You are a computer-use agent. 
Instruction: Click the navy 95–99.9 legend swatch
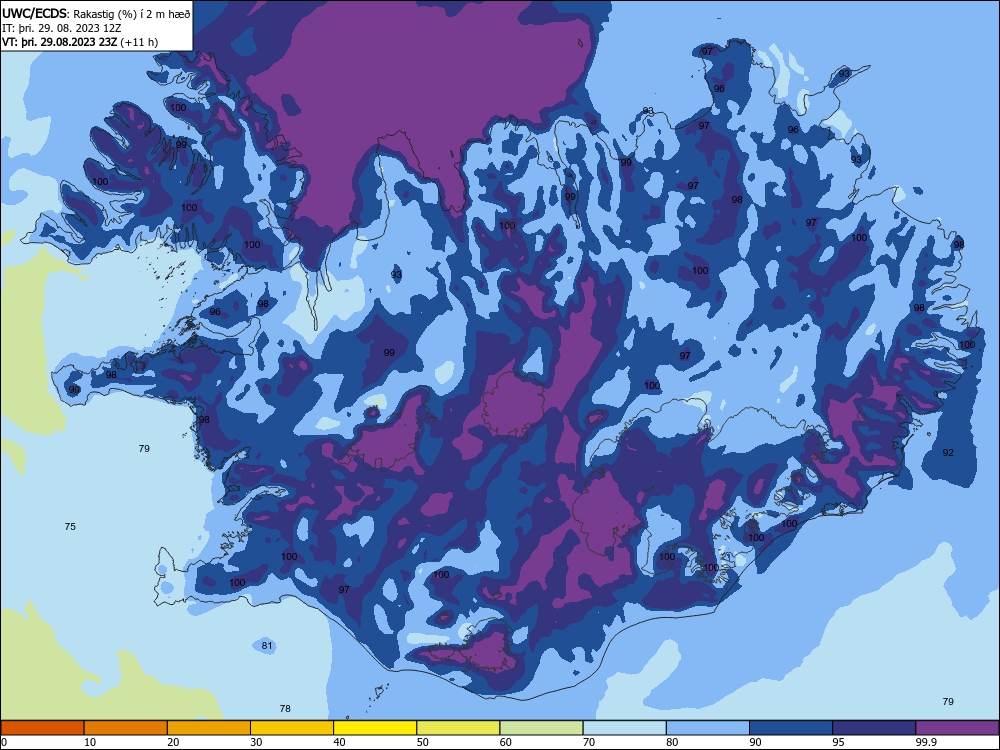tap(874, 728)
